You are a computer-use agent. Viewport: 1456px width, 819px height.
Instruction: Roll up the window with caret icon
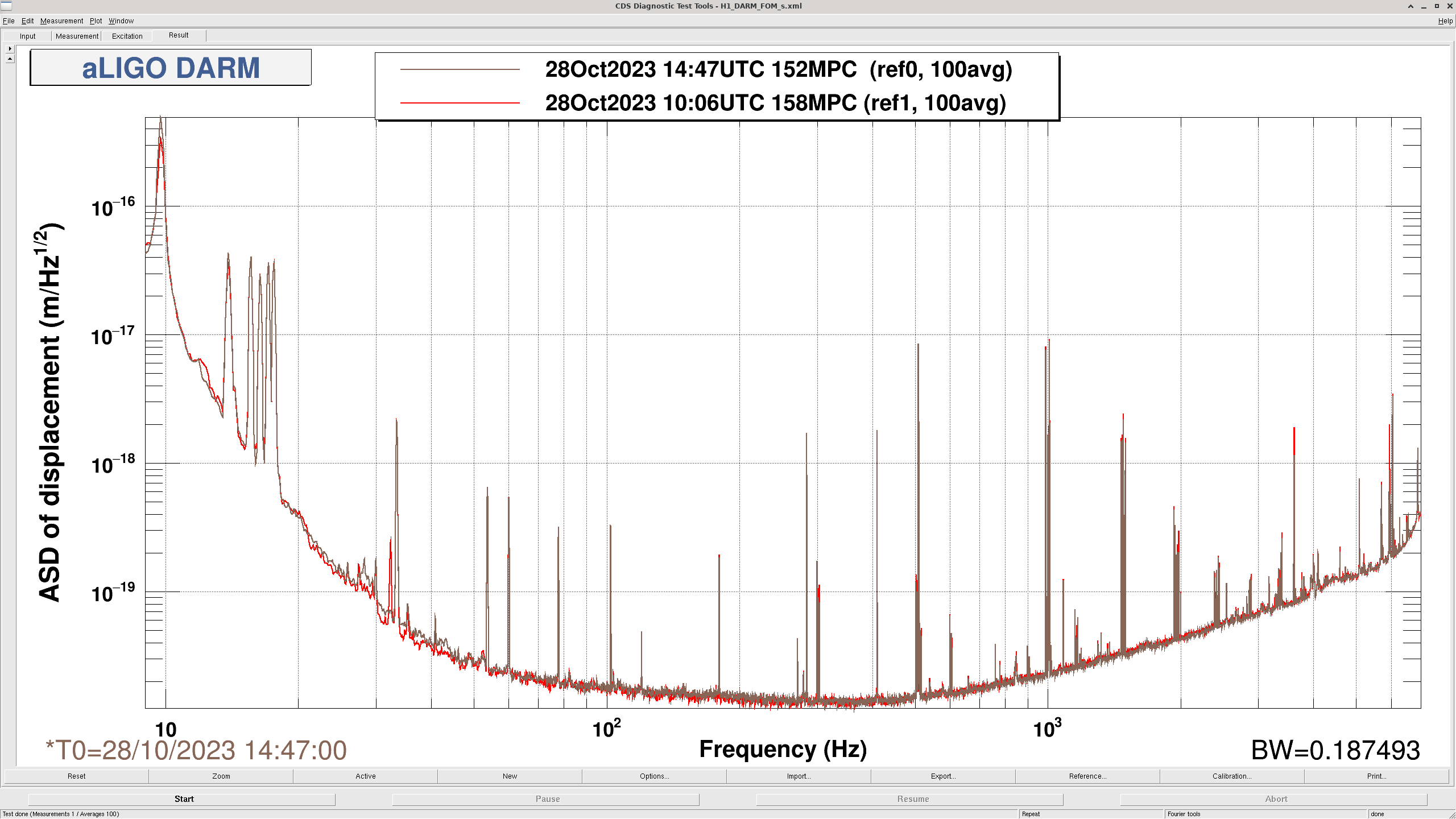point(1410,6)
